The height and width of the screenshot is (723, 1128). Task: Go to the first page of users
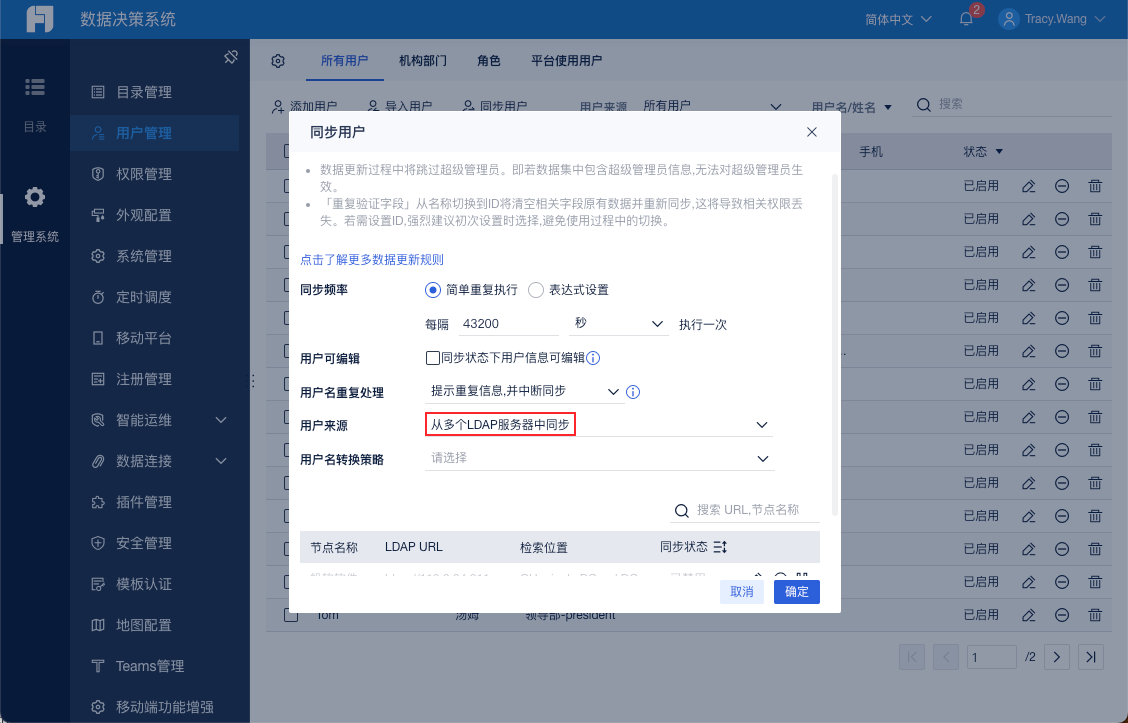(x=911, y=657)
